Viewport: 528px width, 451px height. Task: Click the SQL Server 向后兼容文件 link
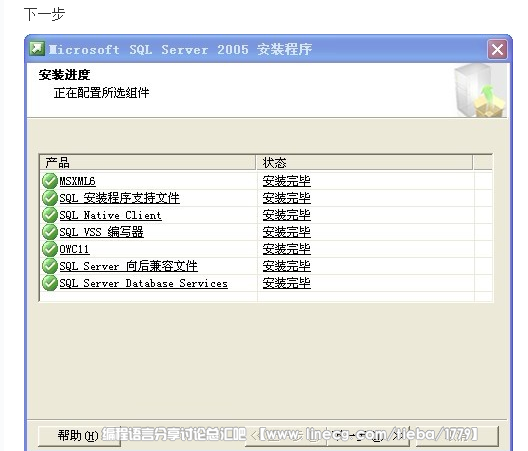[128, 266]
